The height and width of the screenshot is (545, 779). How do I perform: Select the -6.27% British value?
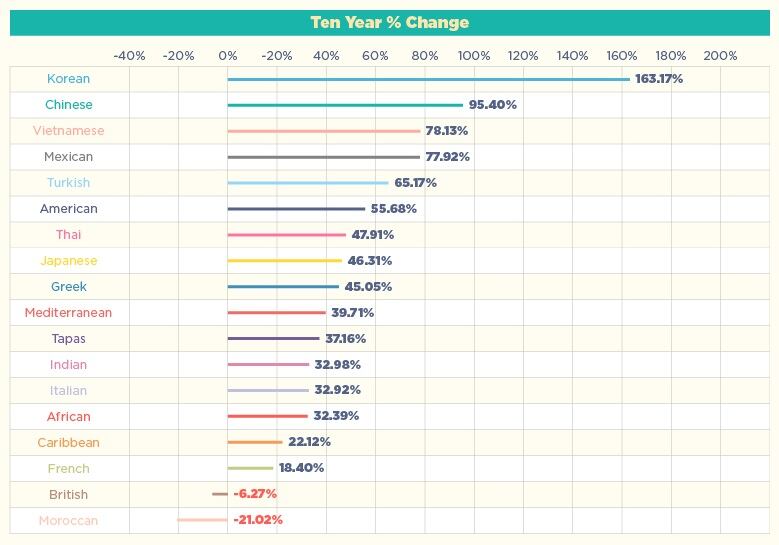(x=255, y=494)
